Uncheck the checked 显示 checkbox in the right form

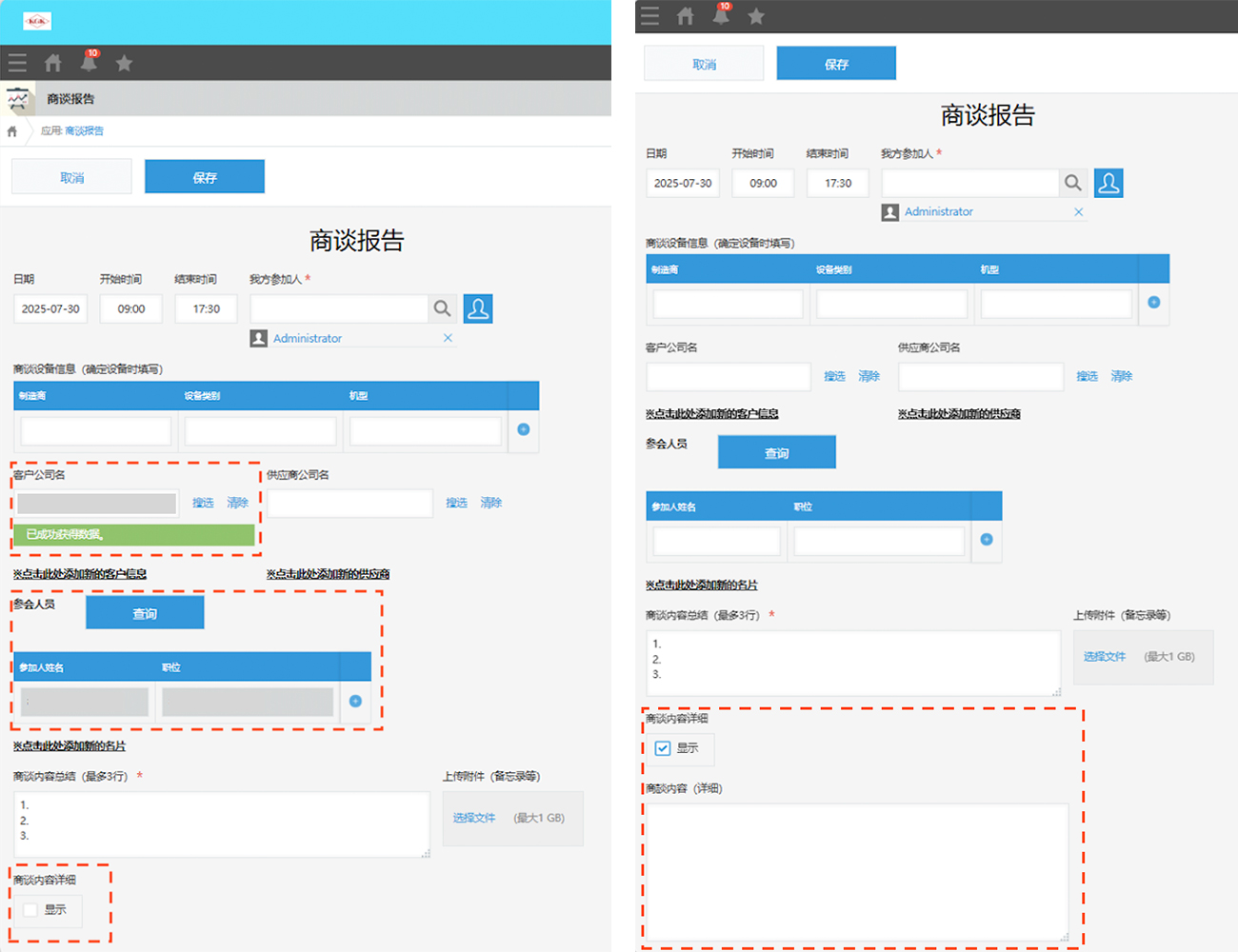tap(663, 748)
